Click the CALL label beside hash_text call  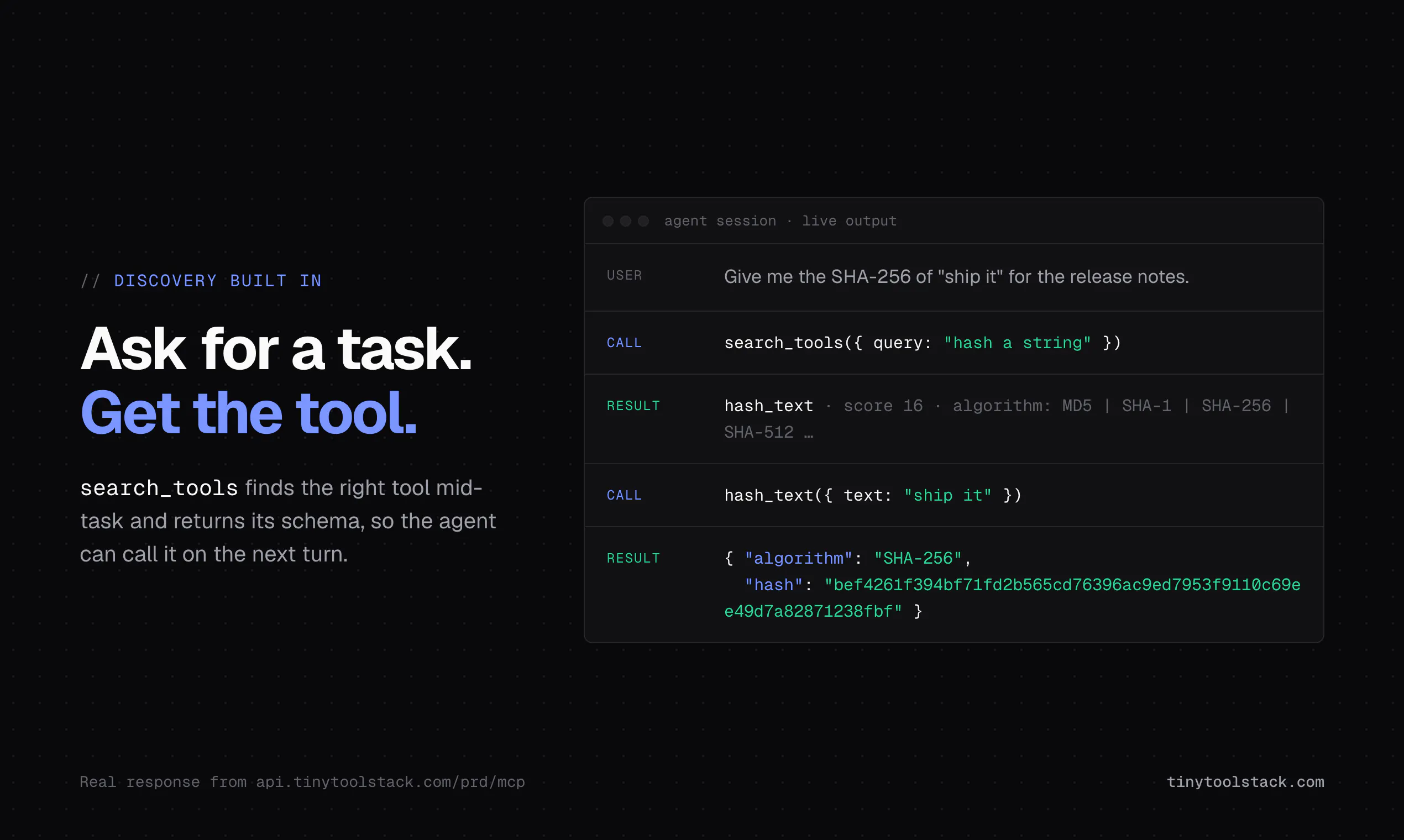(x=624, y=495)
